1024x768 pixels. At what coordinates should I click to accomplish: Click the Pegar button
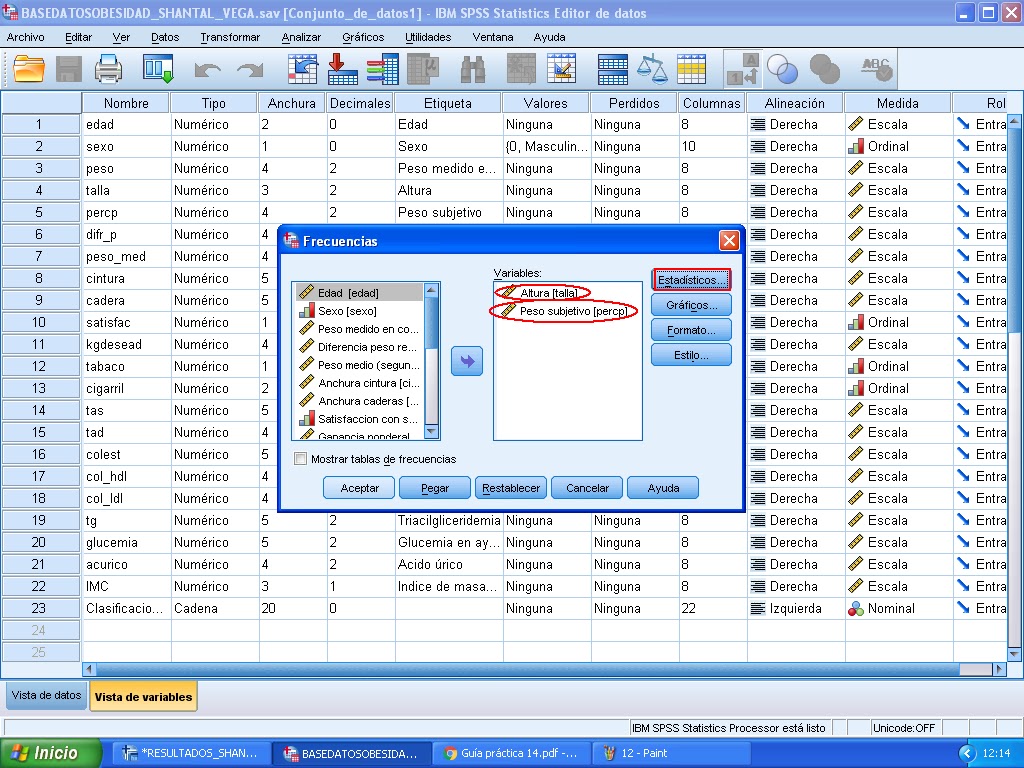pyautogui.click(x=435, y=488)
